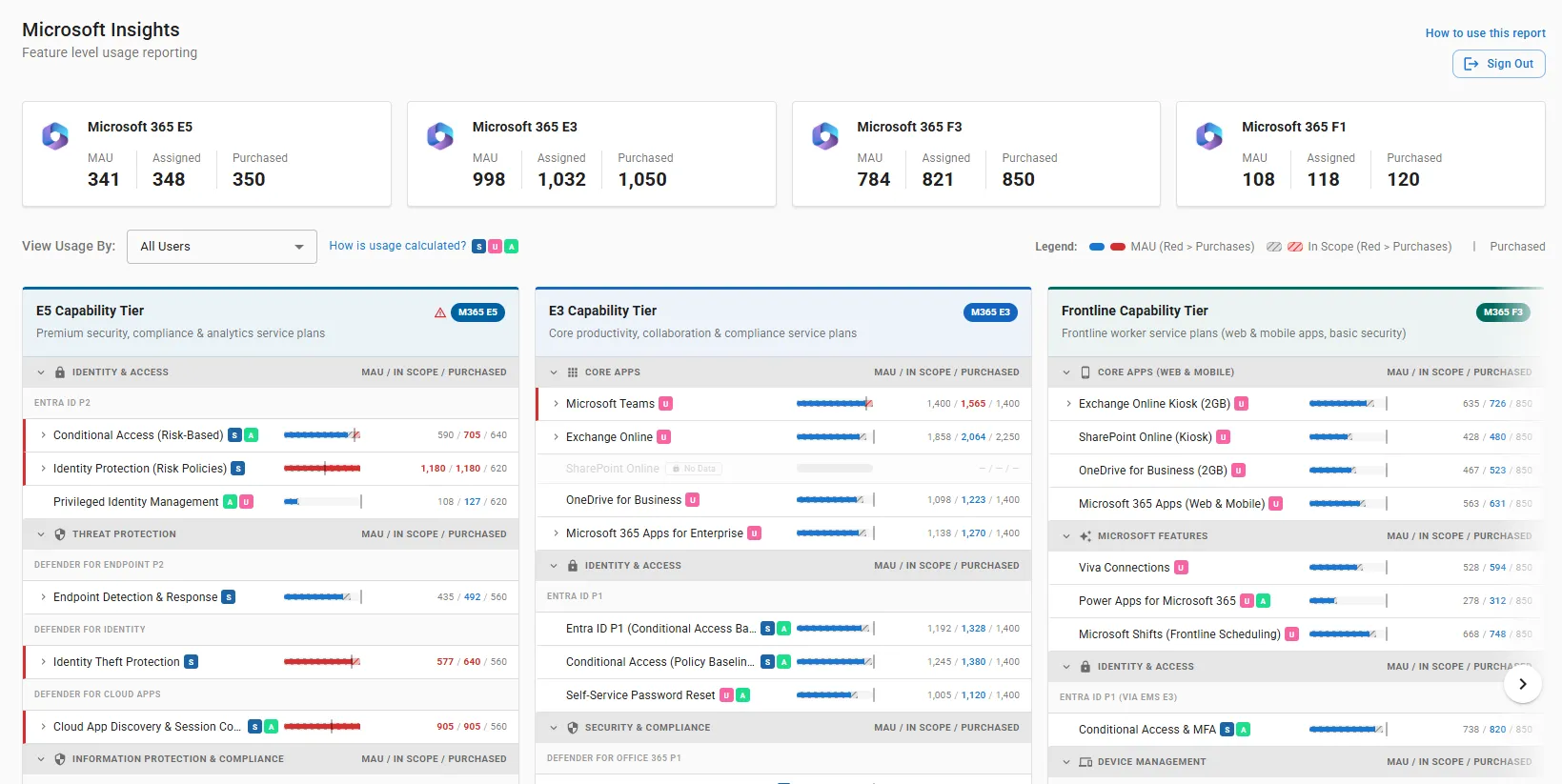Viewport: 1562px width, 784px height.
Task: Click the mobile icon beside Core Apps (Web & Mobile)
Action: (x=1085, y=372)
